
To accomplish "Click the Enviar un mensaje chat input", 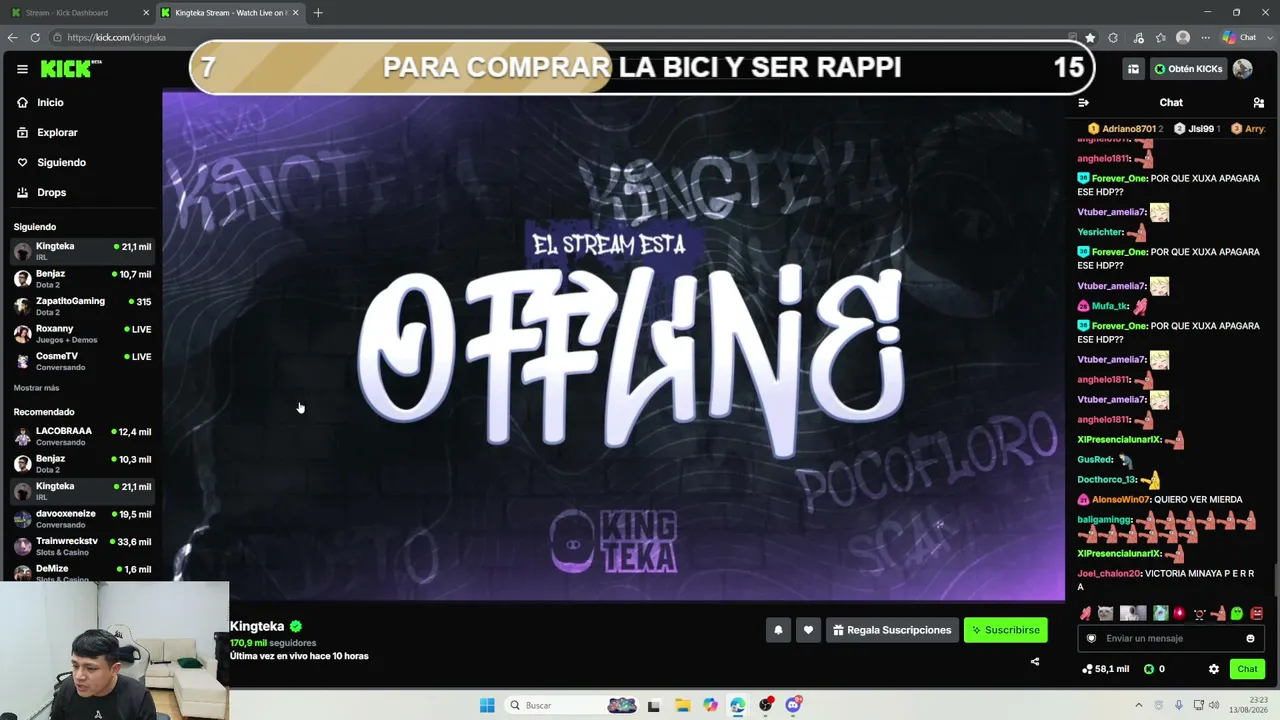I will pos(1171,639).
